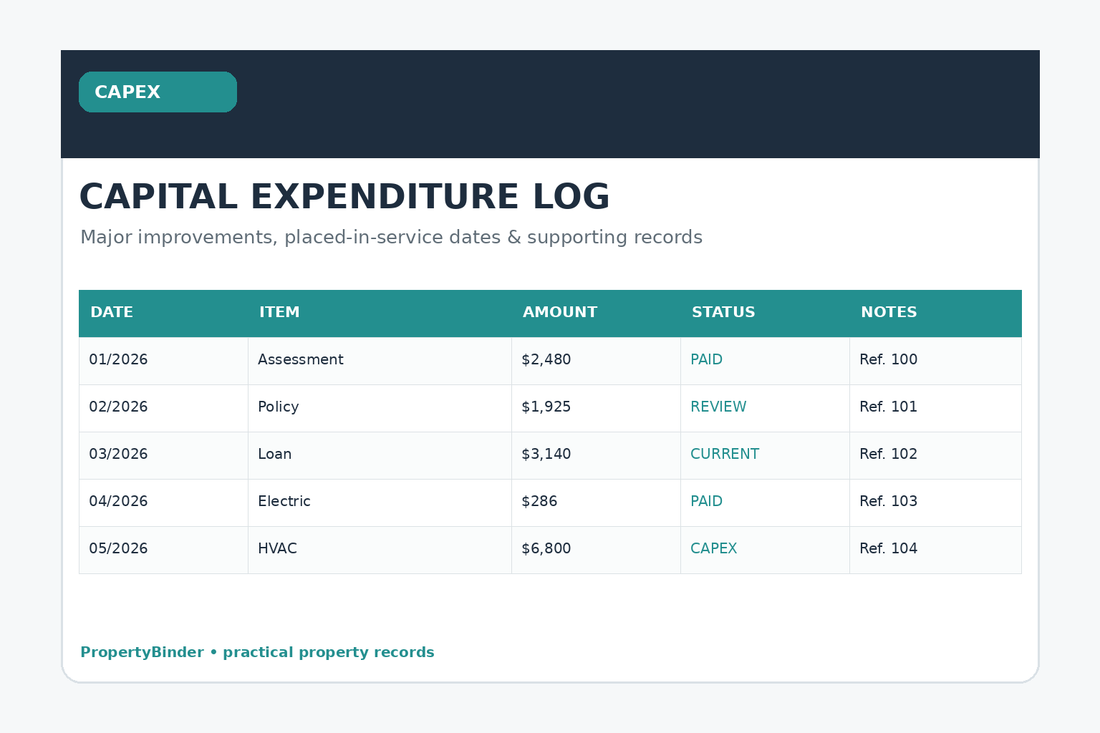Screen dimensions: 1100x733
Task: Open note Ref. 100
Action: (889, 360)
